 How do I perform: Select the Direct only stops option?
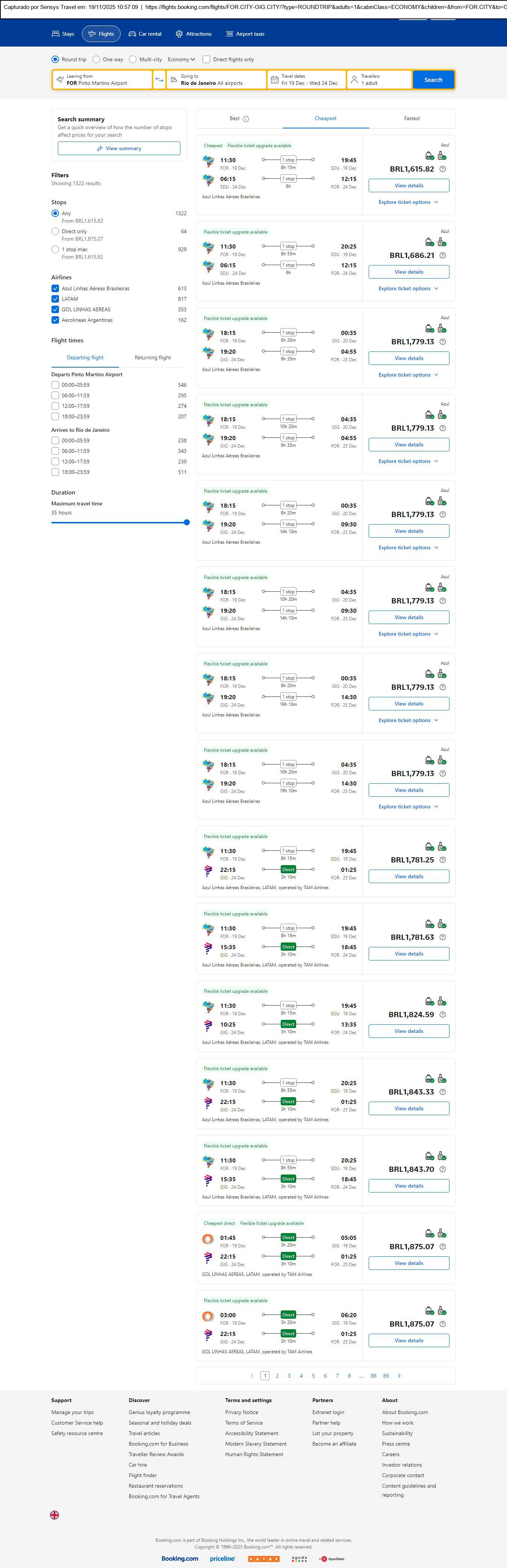pyautogui.click(x=56, y=231)
